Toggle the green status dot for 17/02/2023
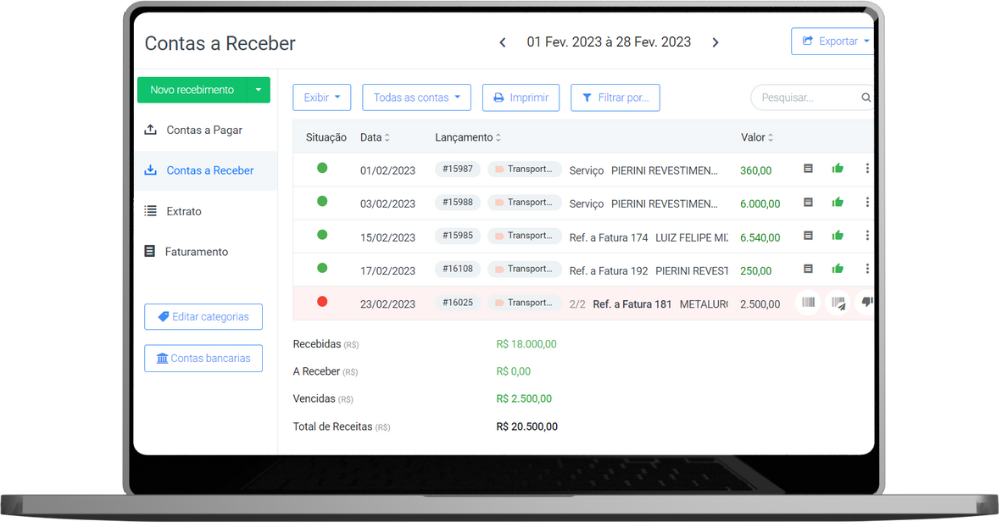The width and height of the screenshot is (1000, 525). (322, 268)
